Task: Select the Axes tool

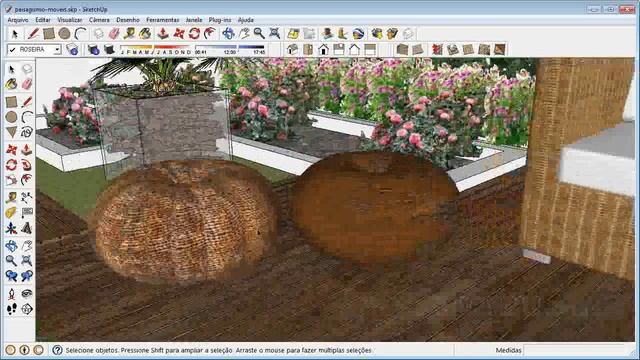Action: coord(11,228)
